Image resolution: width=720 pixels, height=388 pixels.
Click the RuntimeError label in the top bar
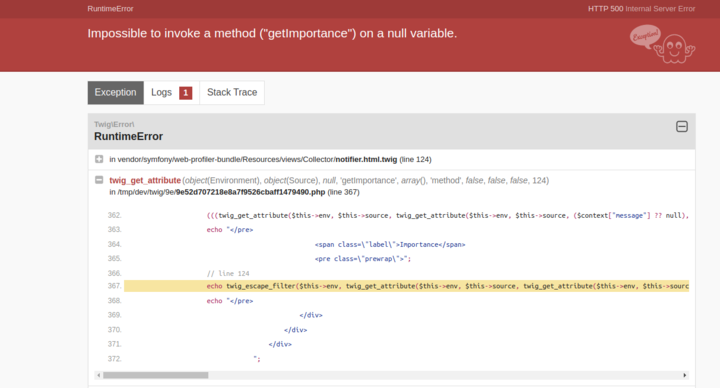click(110, 9)
